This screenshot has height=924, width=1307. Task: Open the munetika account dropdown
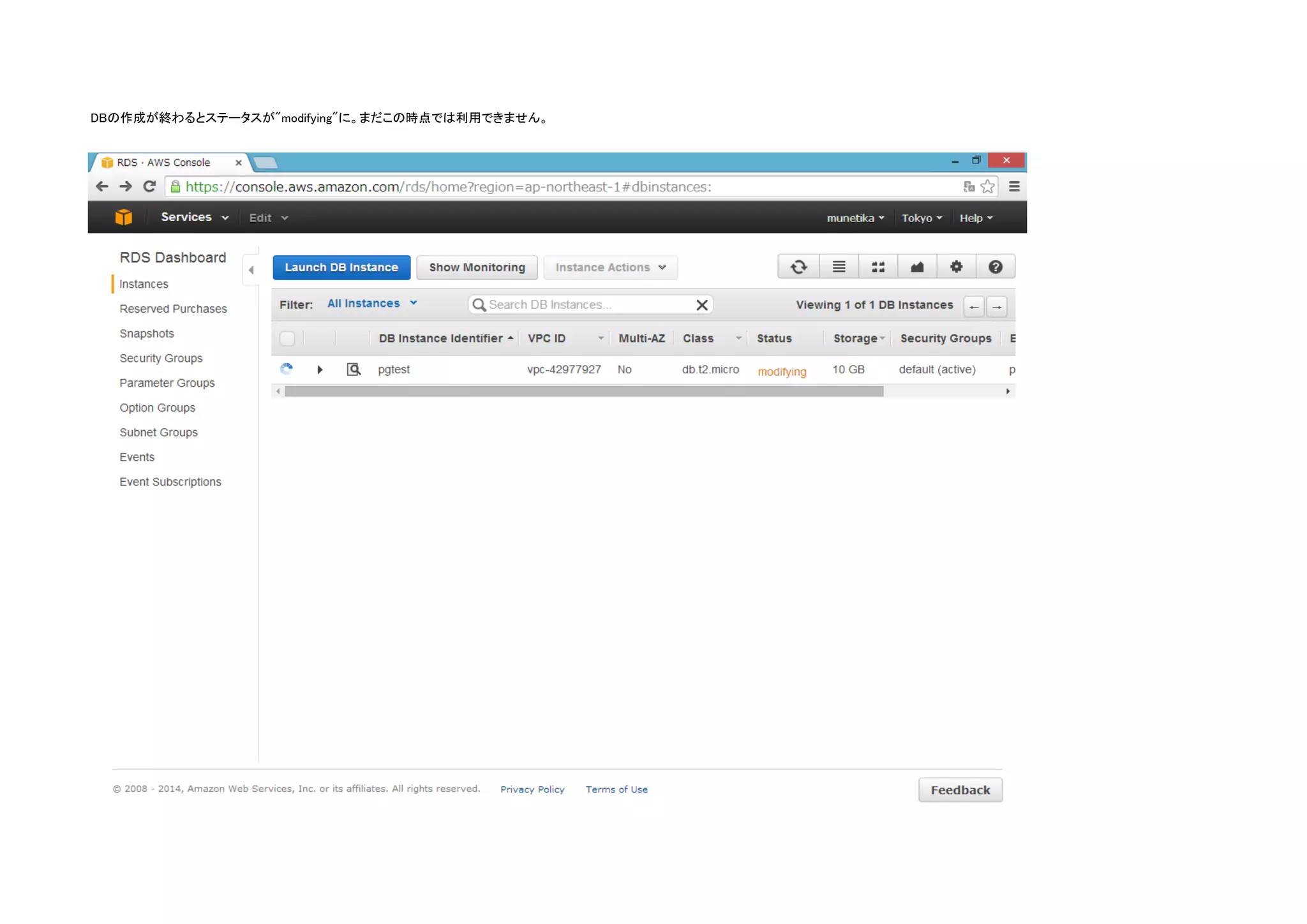(x=855, y=218)
